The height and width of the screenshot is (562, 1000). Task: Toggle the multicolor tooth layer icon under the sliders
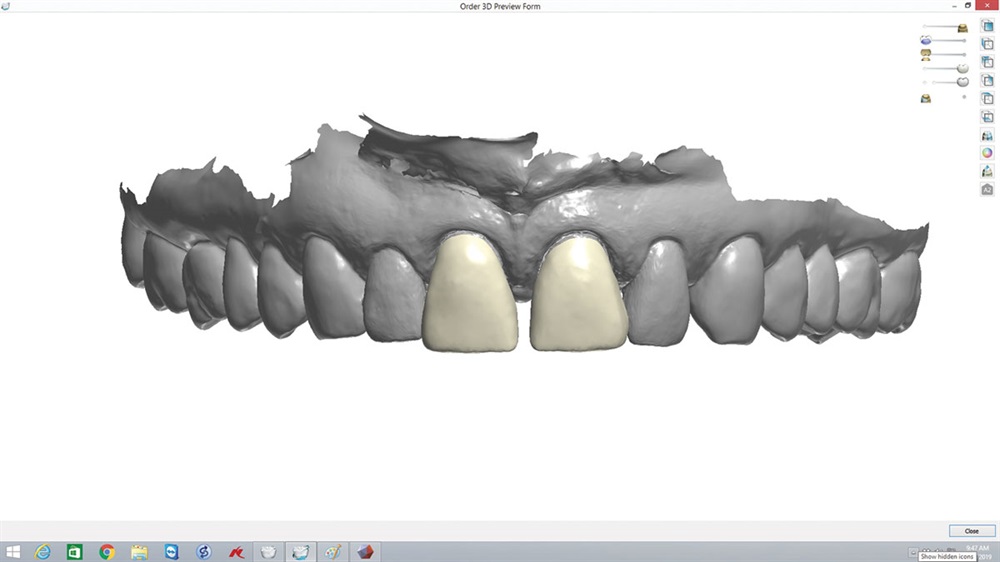pos(926,98)
